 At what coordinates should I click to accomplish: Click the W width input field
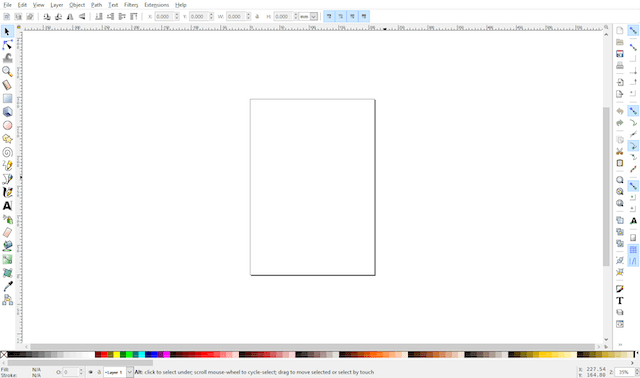pos(236,17)
